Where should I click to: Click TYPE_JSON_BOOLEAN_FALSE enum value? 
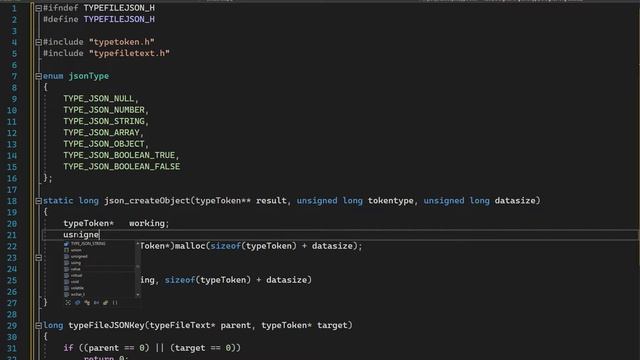[121, 167]
